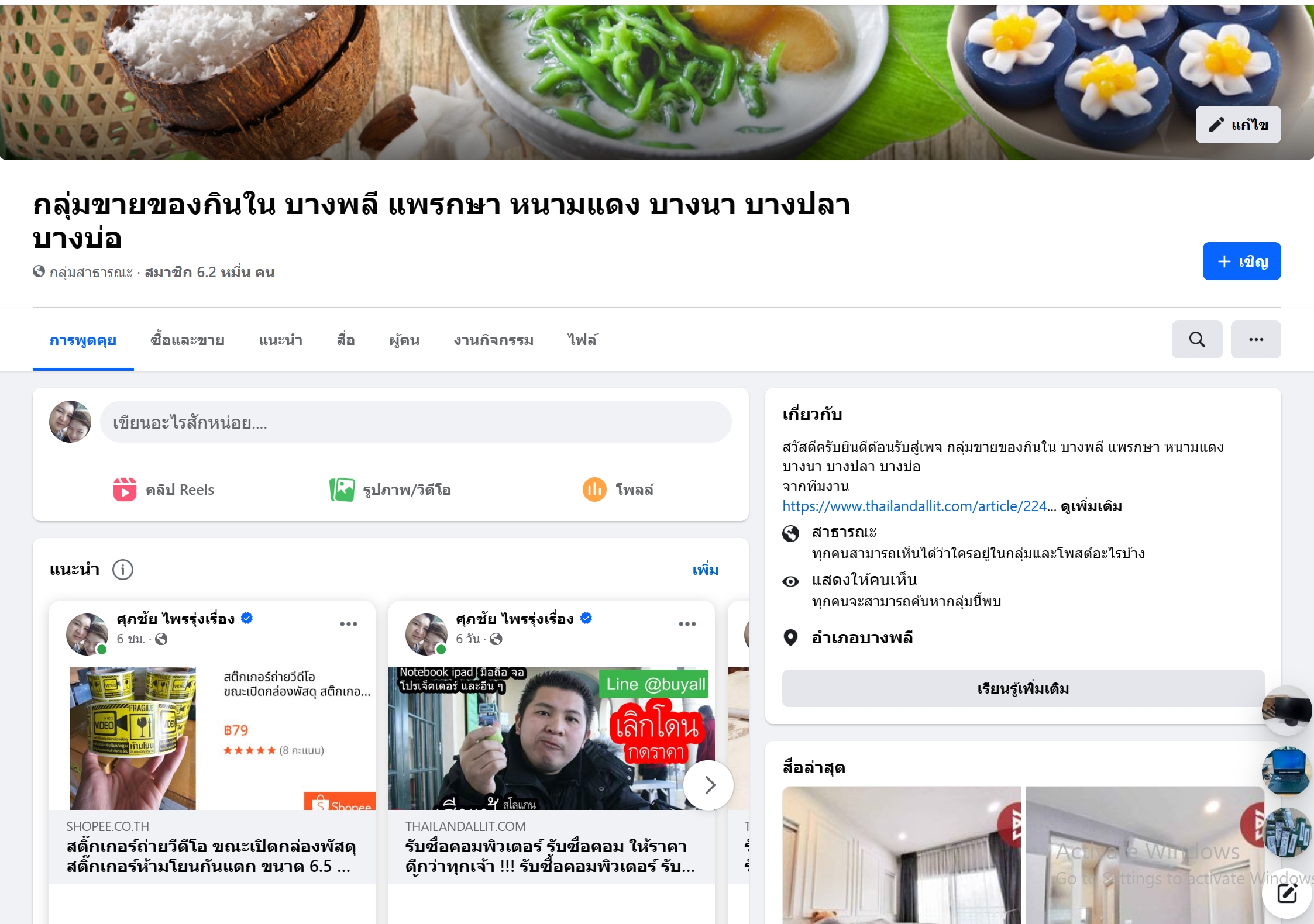This screenshot has height=924, width=1314.
Task: Click the orange poll icon
Action: click(x=594, y=489)
